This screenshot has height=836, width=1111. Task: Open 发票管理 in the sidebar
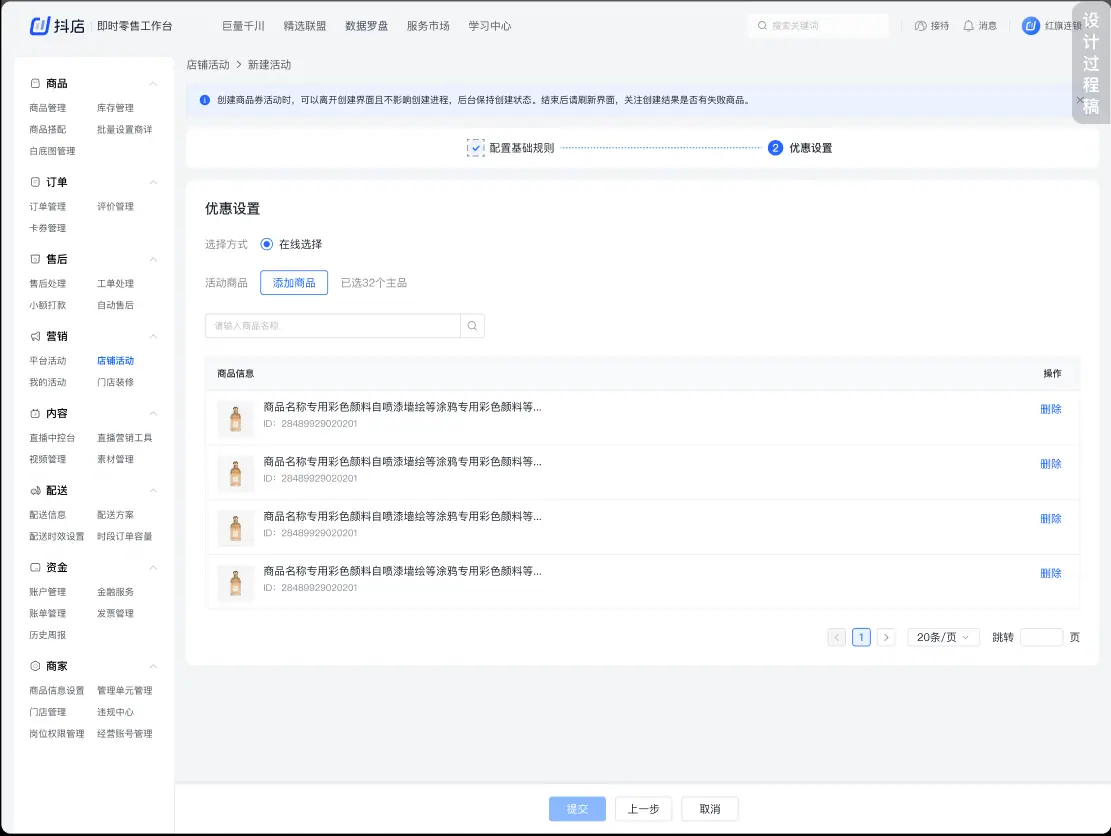115,614
